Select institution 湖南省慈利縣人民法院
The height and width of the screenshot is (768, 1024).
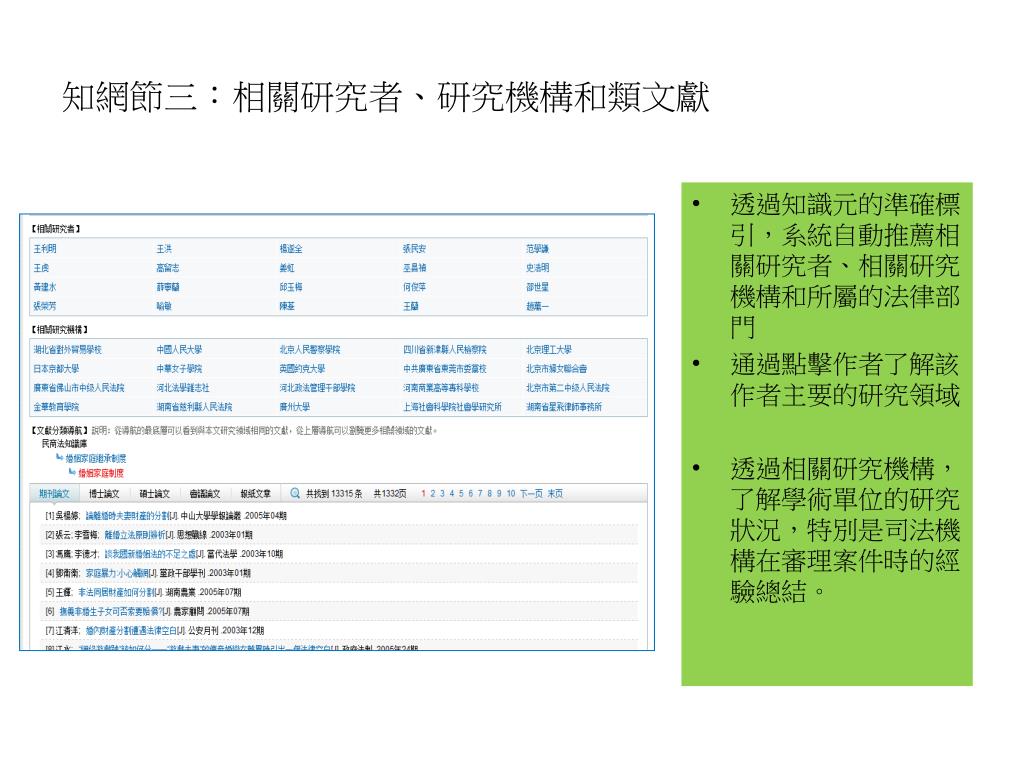coord(194,406)
